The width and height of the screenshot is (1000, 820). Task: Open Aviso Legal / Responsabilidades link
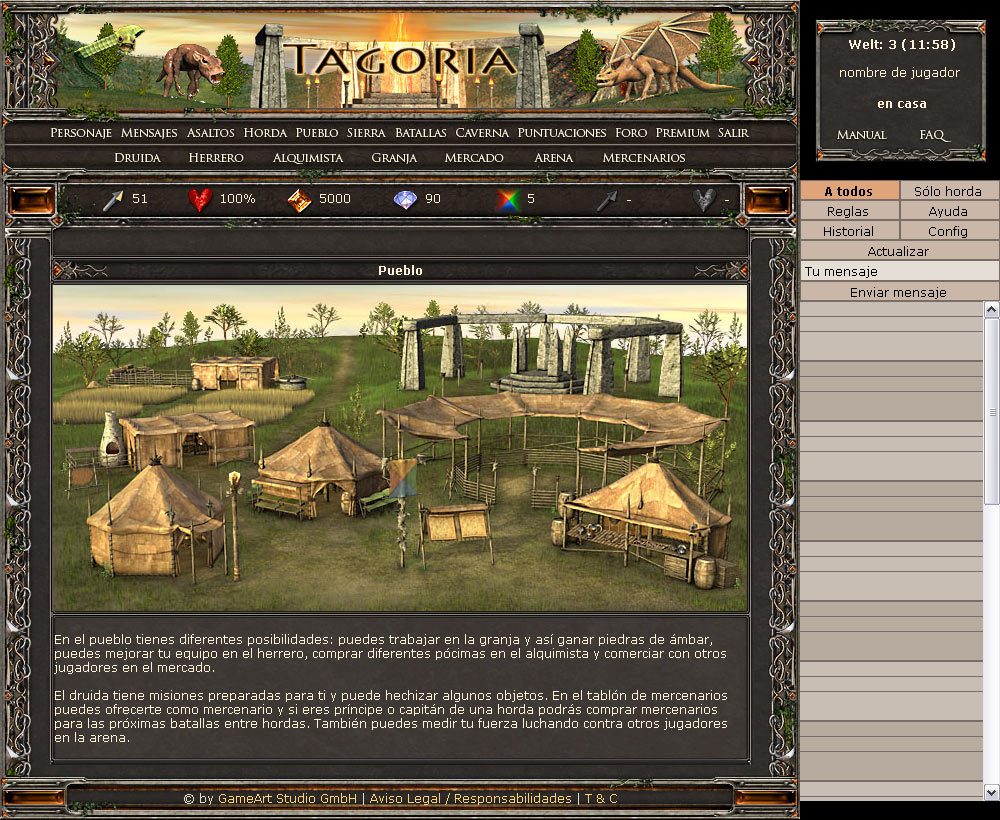tap(471, 798)
